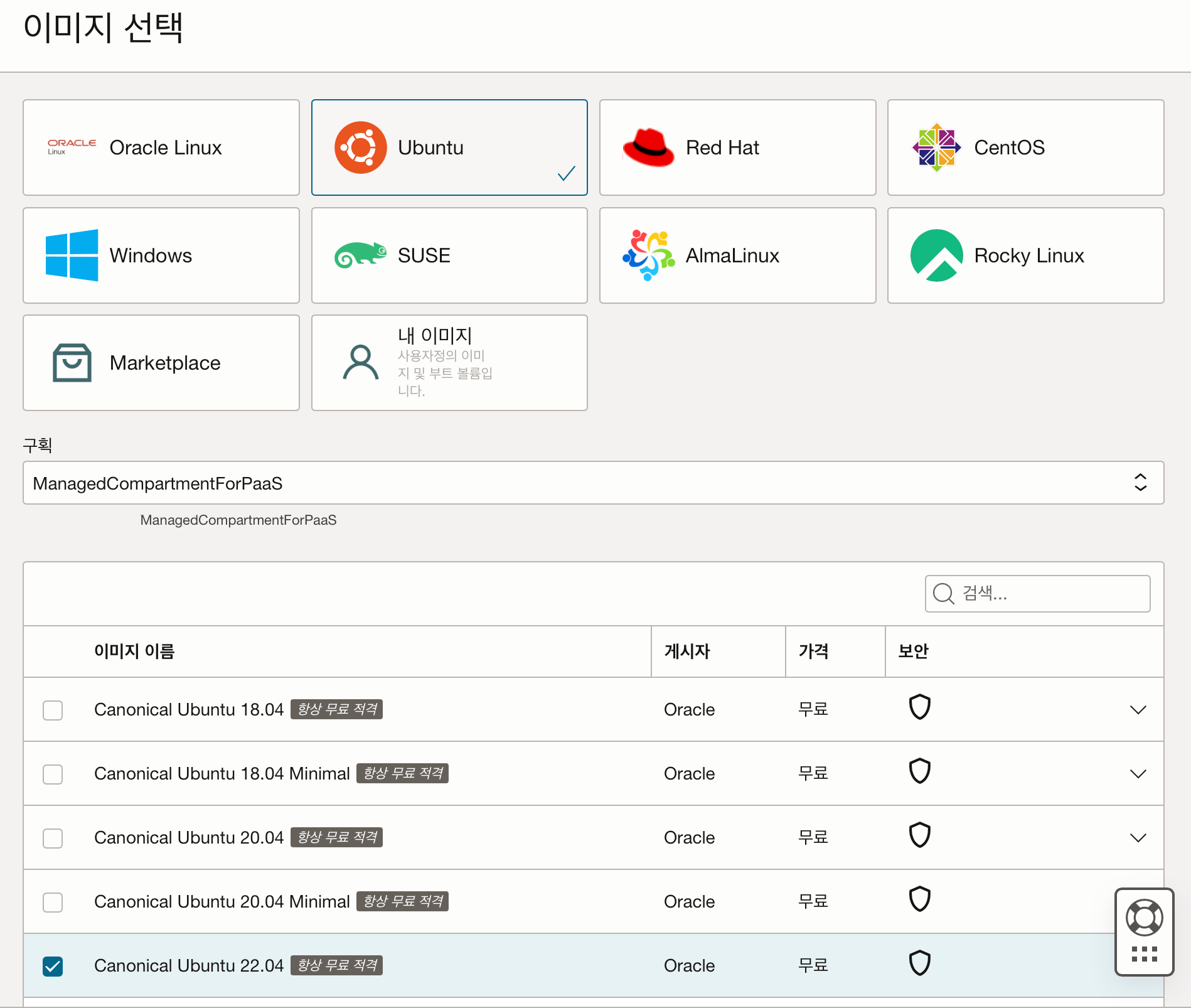This screenshot has height=1008, width=1191.
Task: Expand details for Canonical Ubuntu 20.04
Action: pyautogui.click(x=1138, y=838)
